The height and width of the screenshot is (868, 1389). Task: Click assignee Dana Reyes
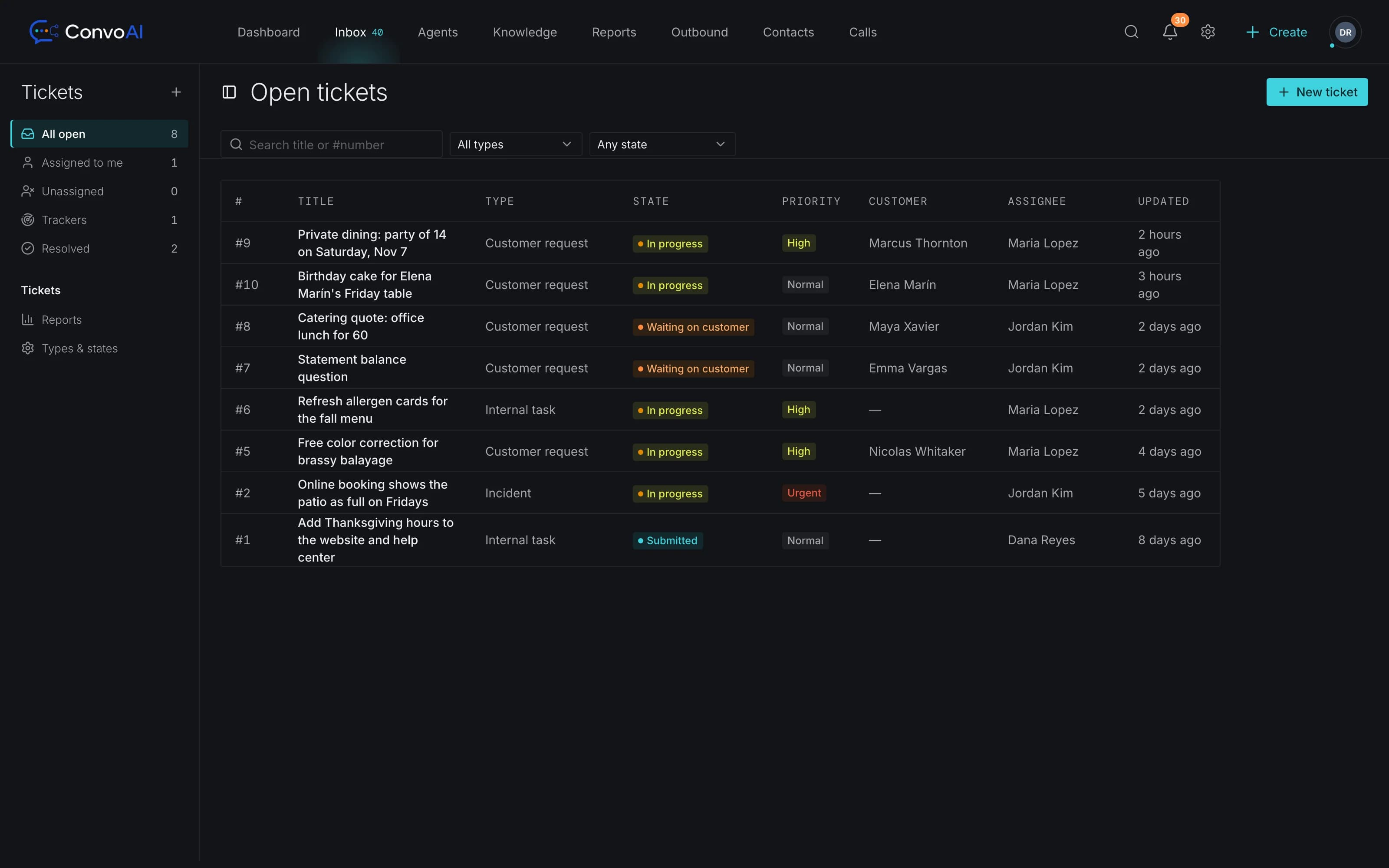click(x=1041, y=539)
